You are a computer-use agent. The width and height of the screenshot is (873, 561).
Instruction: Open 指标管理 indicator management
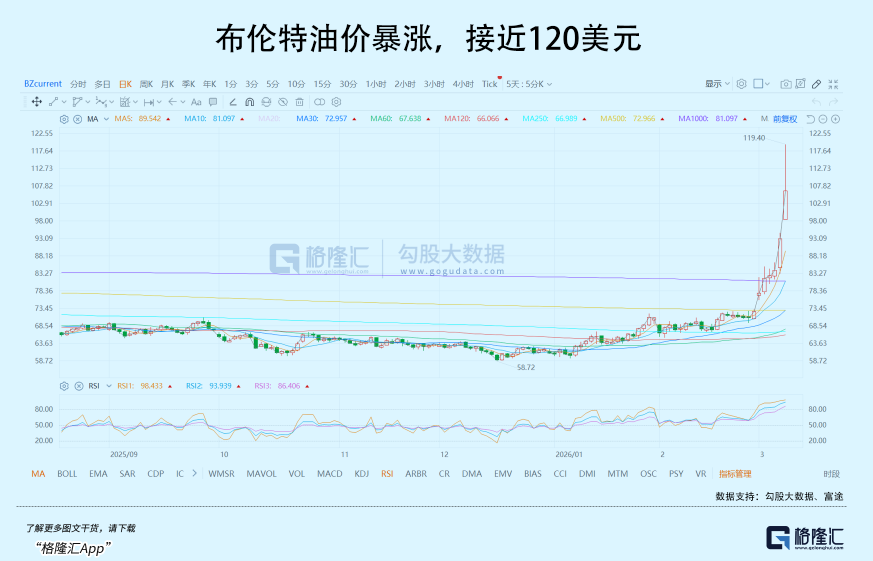pos(735,473)
